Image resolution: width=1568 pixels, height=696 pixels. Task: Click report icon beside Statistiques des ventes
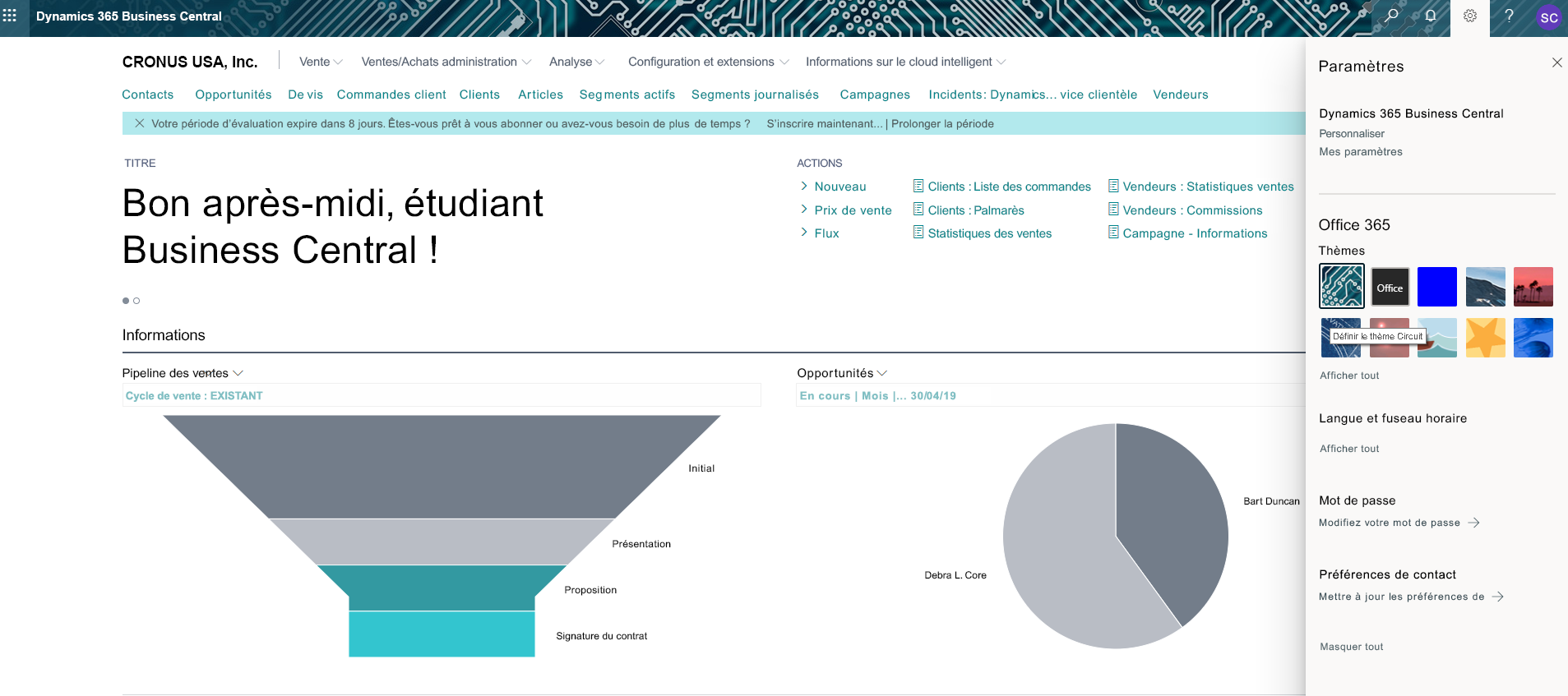tap(918, 233)
